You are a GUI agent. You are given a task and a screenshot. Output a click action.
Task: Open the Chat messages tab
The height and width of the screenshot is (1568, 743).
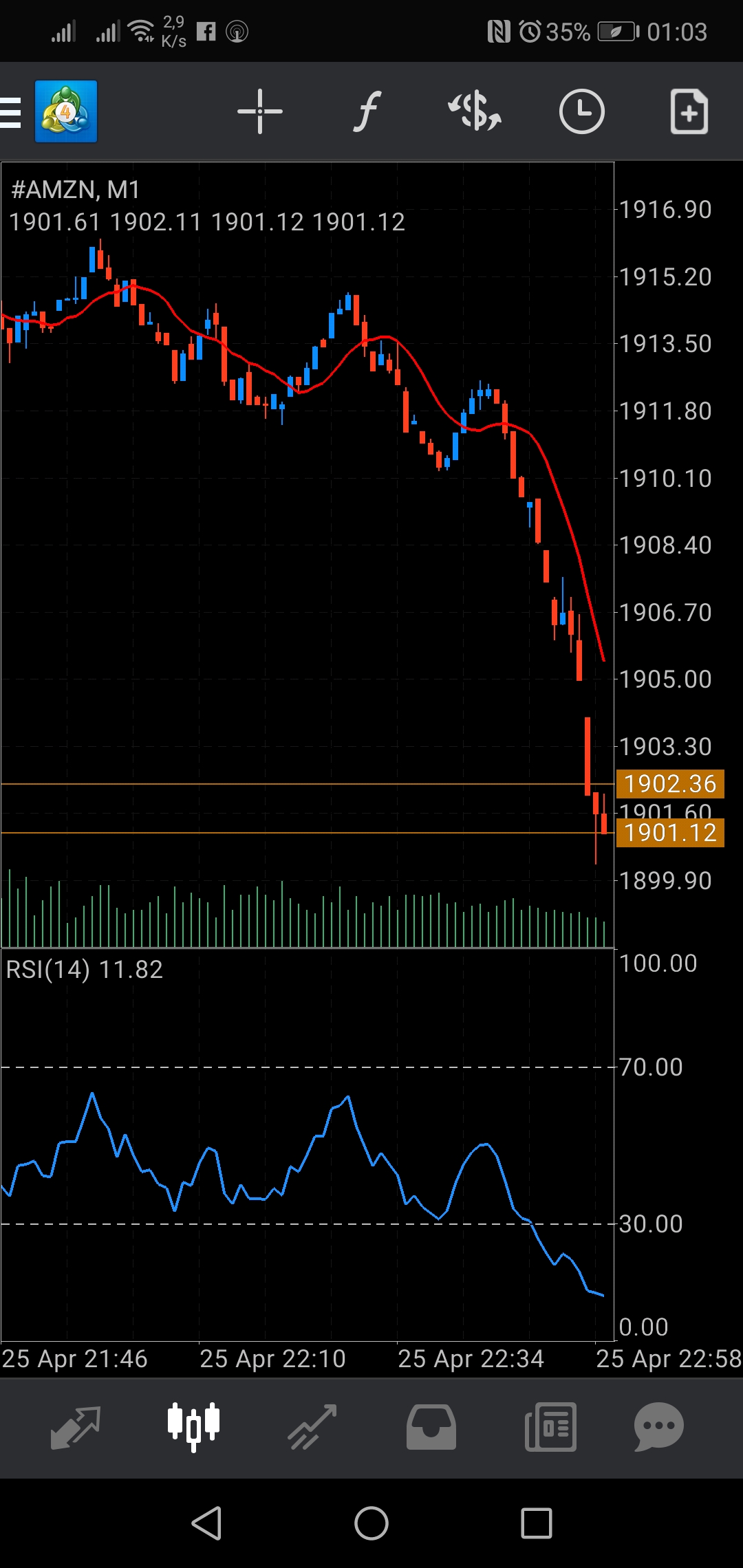click(x=658, y=1427)
